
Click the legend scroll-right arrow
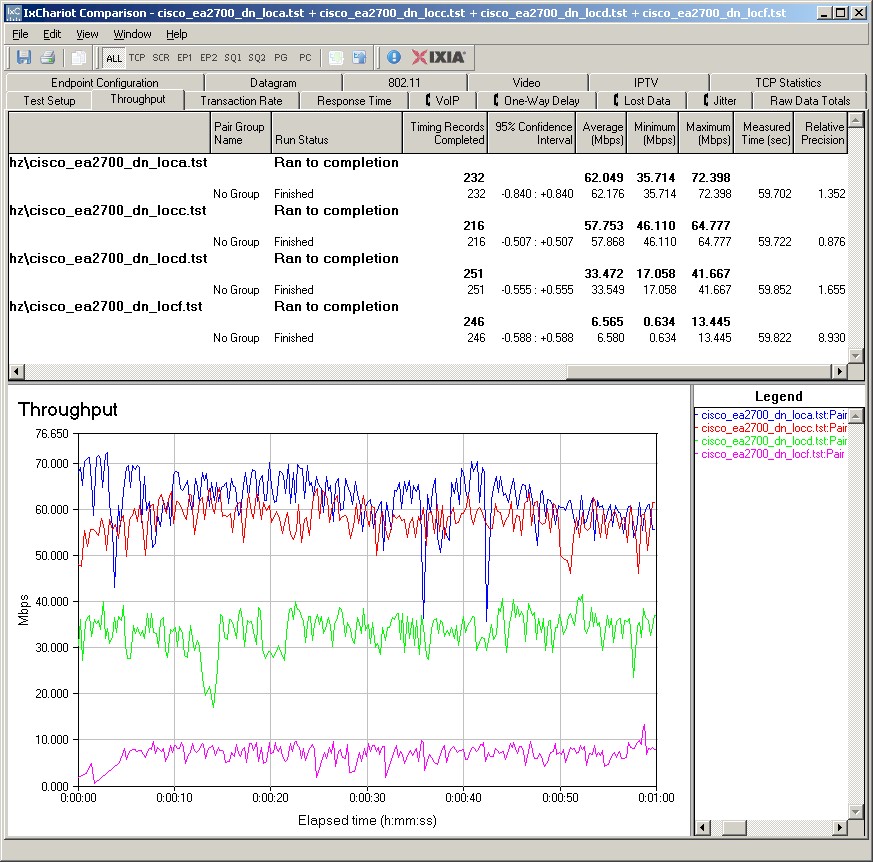840,828
